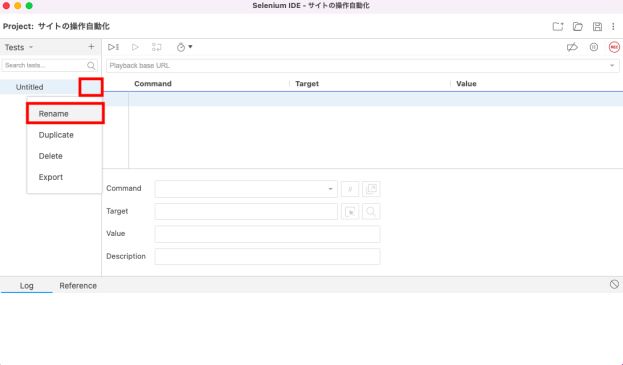The width and height of the screenshot is (623, 365).
Task: Click the Target column header
Action: [x=307, y=84]
